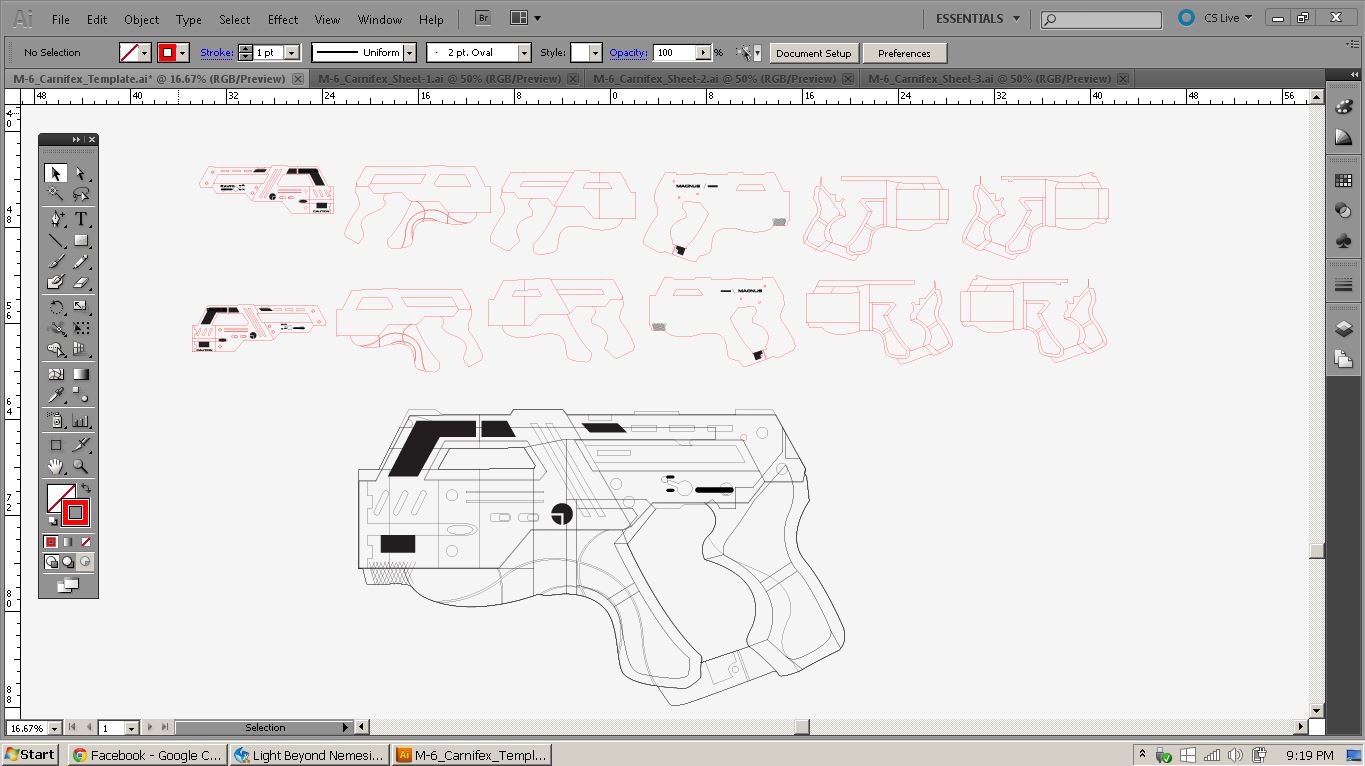
Task: Open the Artboards panel icon
Action: coord(1344,358)
